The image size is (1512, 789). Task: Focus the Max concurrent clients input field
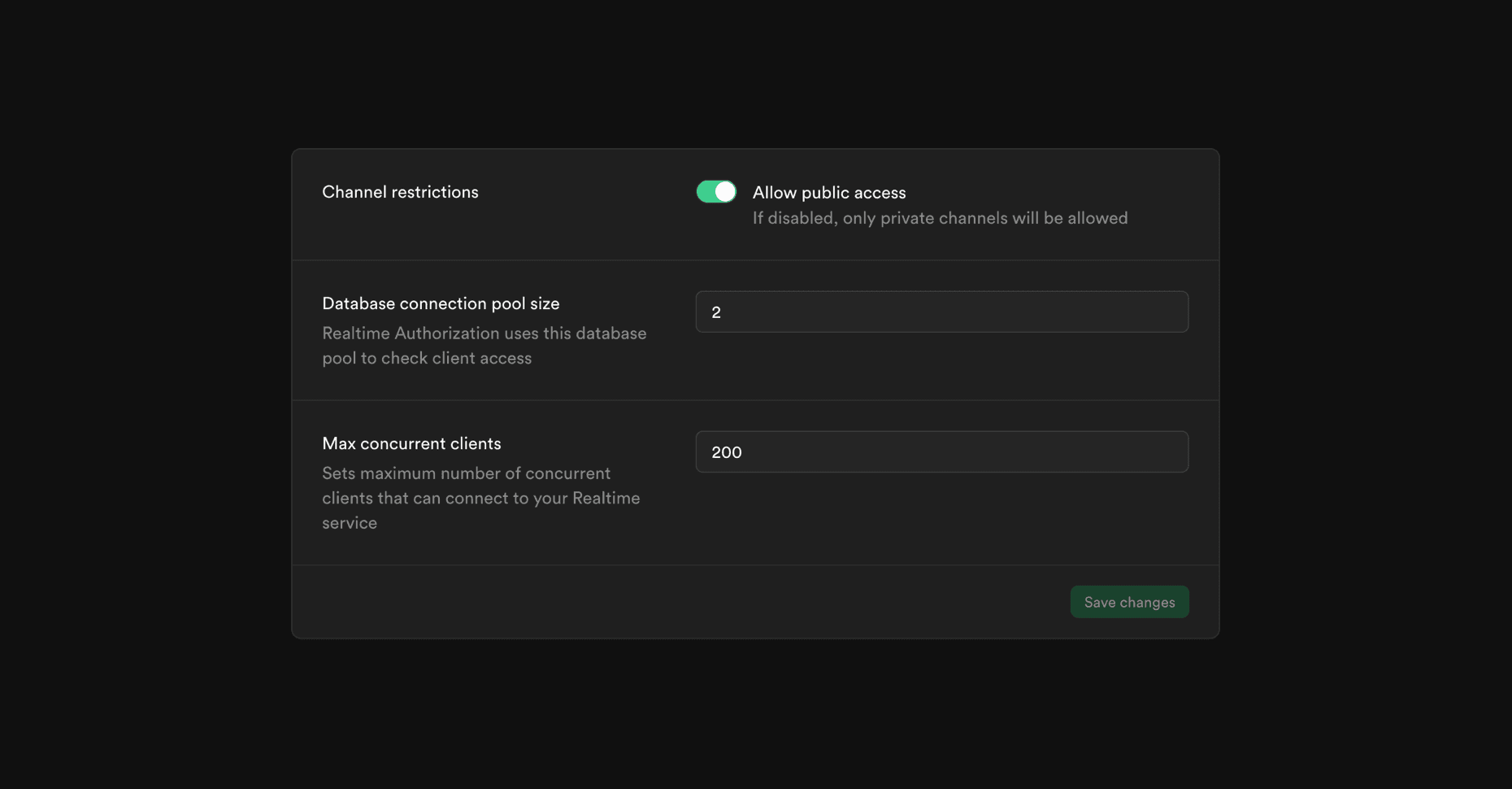pyautogui.click(x=941, y=452)
